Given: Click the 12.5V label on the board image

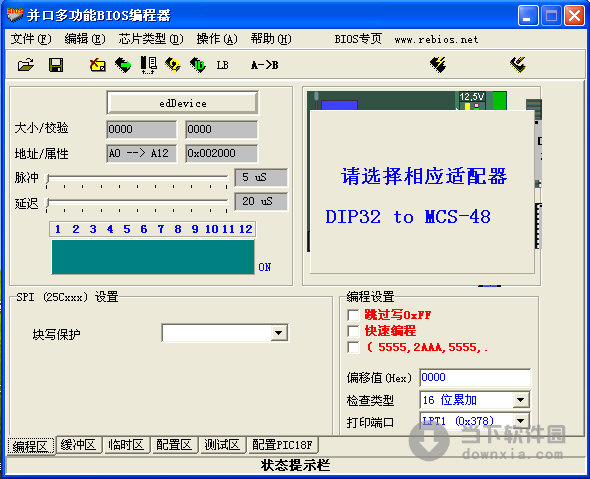Looking at the screenshot, I should point(472,97).
